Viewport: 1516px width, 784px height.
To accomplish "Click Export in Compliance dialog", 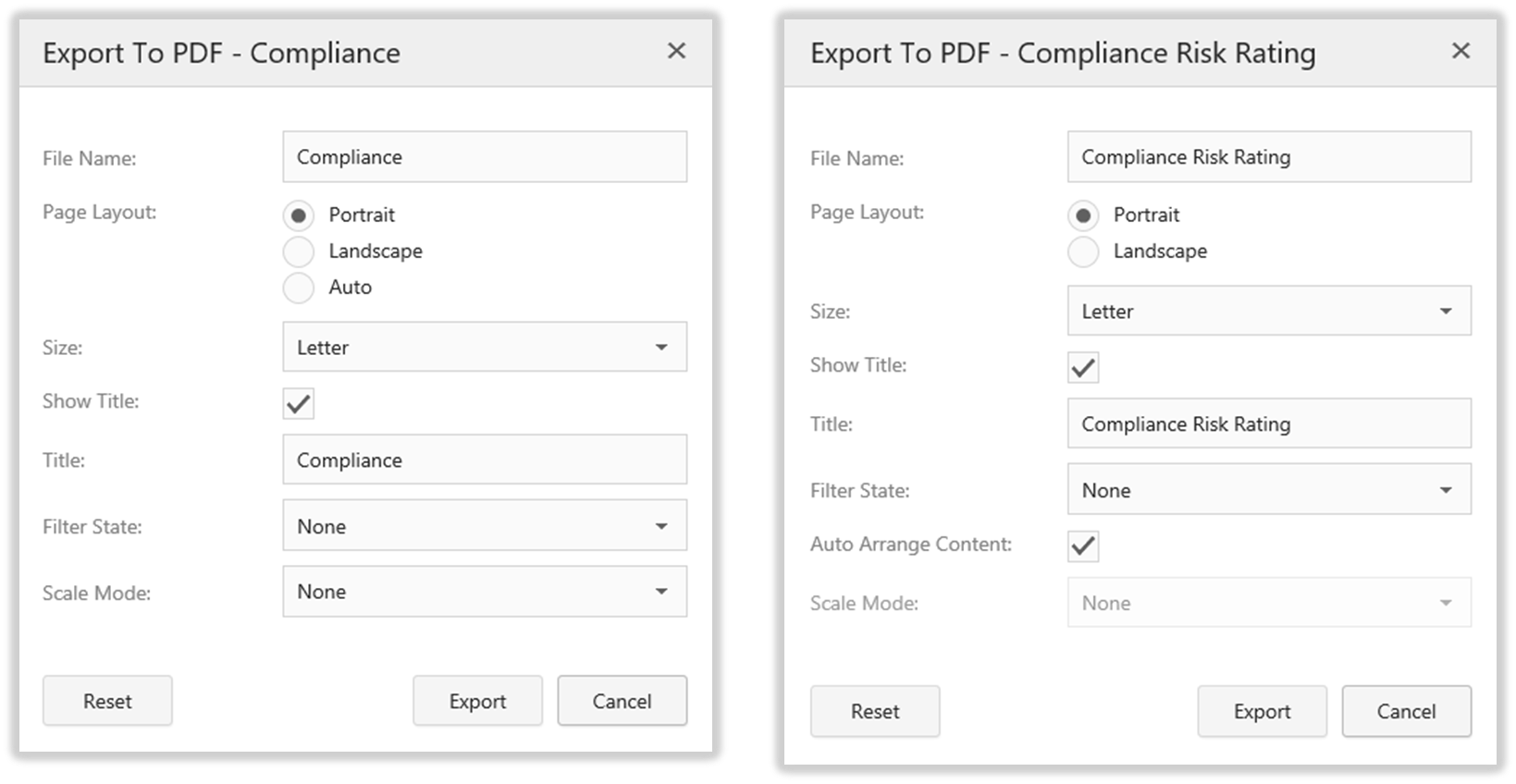I will 477,701.
